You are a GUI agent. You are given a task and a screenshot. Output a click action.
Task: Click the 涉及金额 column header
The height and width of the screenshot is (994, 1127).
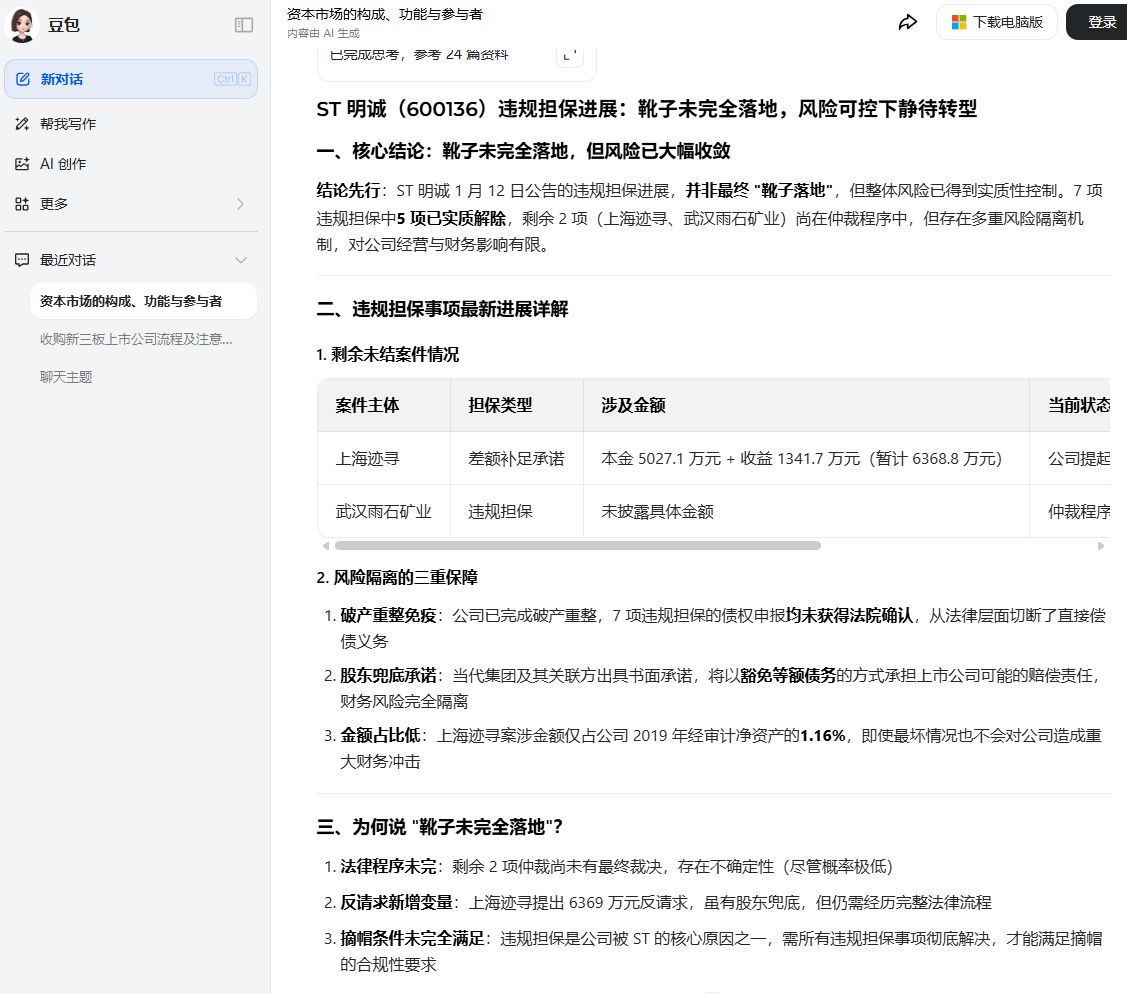806,405
